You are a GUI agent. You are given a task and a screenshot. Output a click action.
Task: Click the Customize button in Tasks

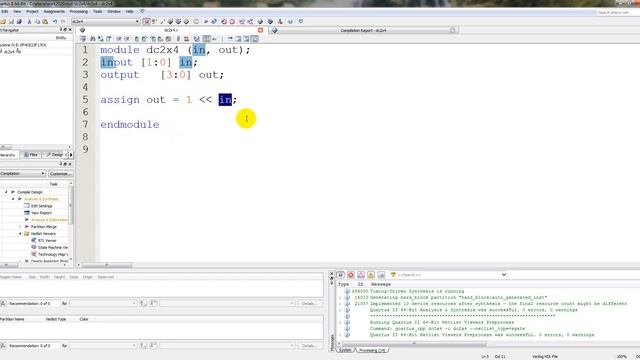coord(60,173)
